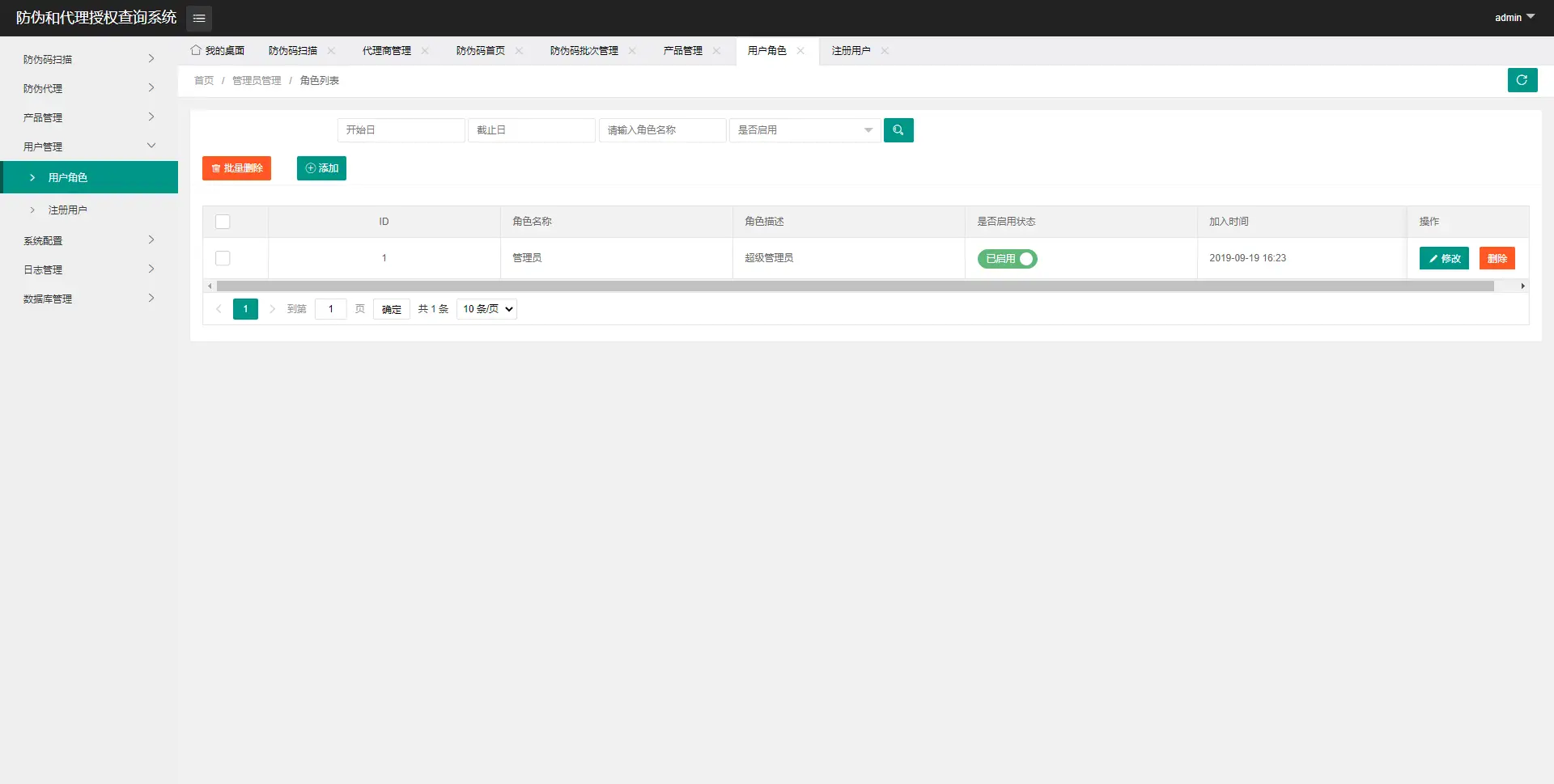
Task: Click the 添加 button
Action: 321,168
